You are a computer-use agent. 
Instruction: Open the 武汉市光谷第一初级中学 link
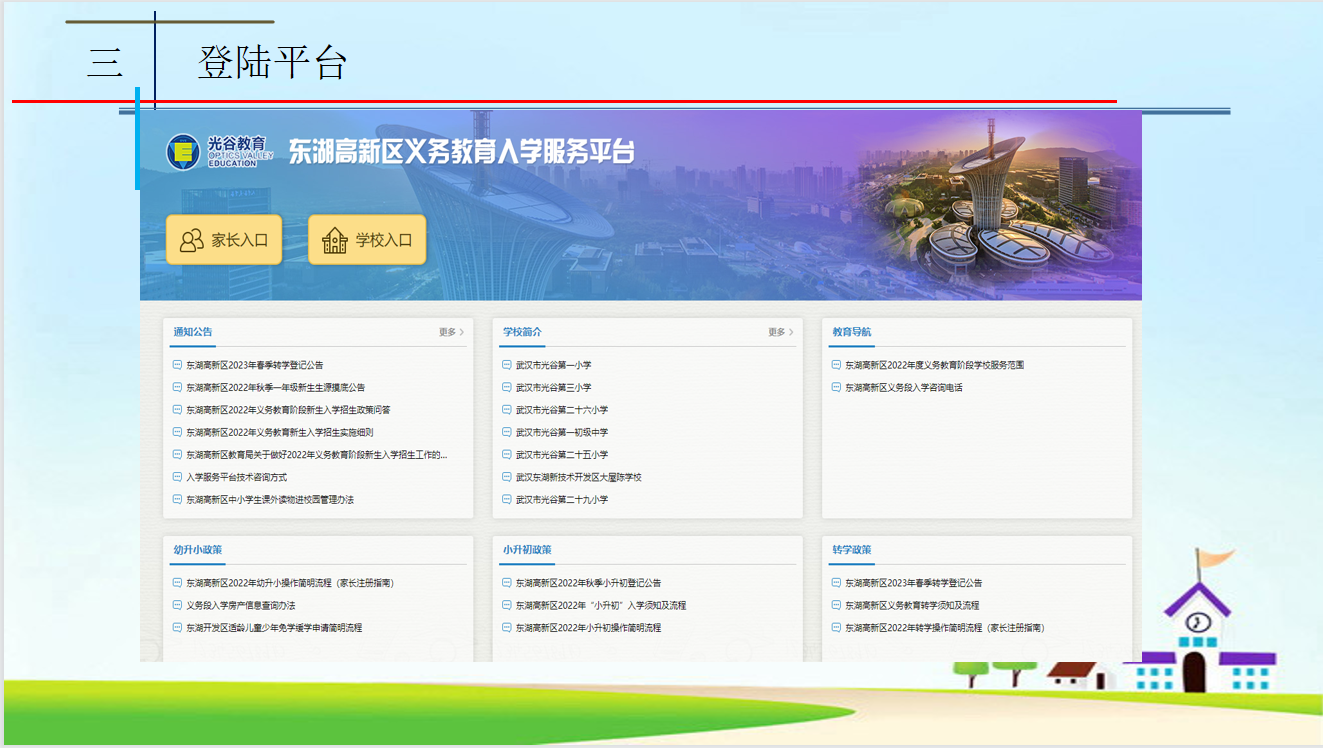pos(561,432)
